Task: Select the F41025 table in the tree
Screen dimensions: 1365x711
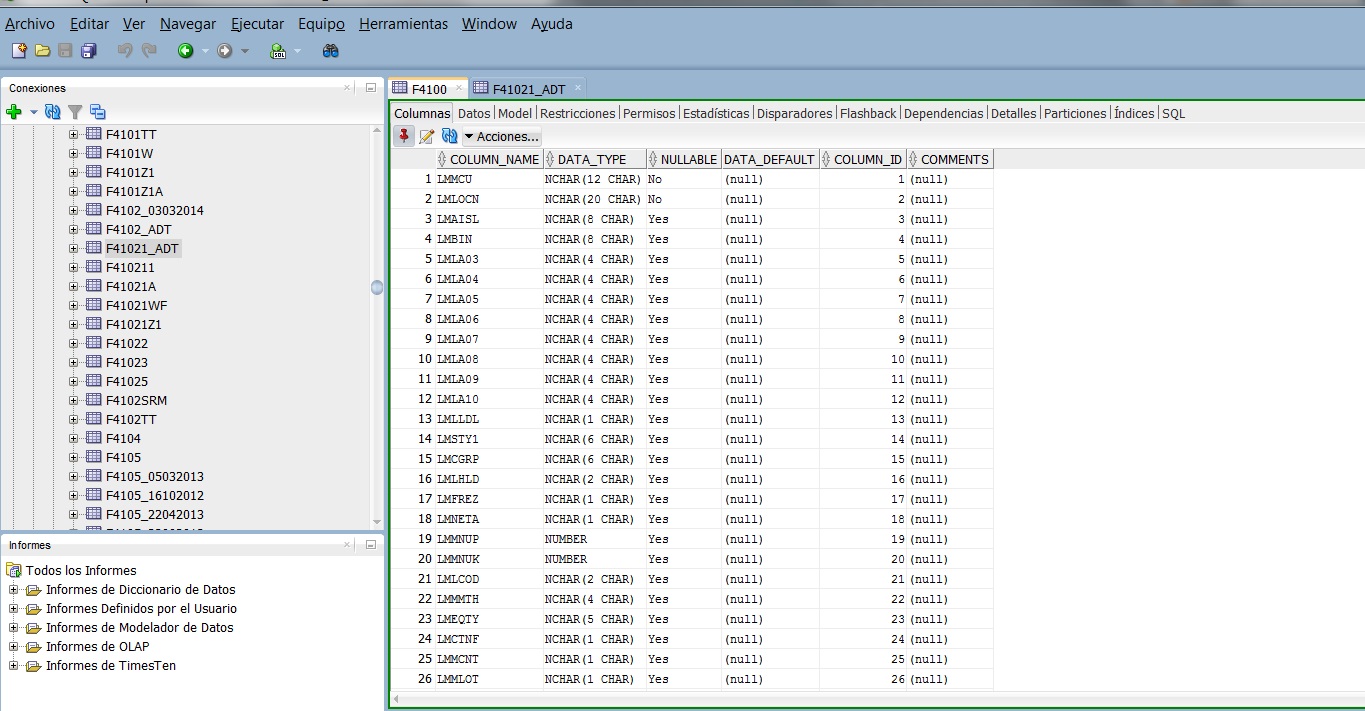Action: tap(125, 381)
